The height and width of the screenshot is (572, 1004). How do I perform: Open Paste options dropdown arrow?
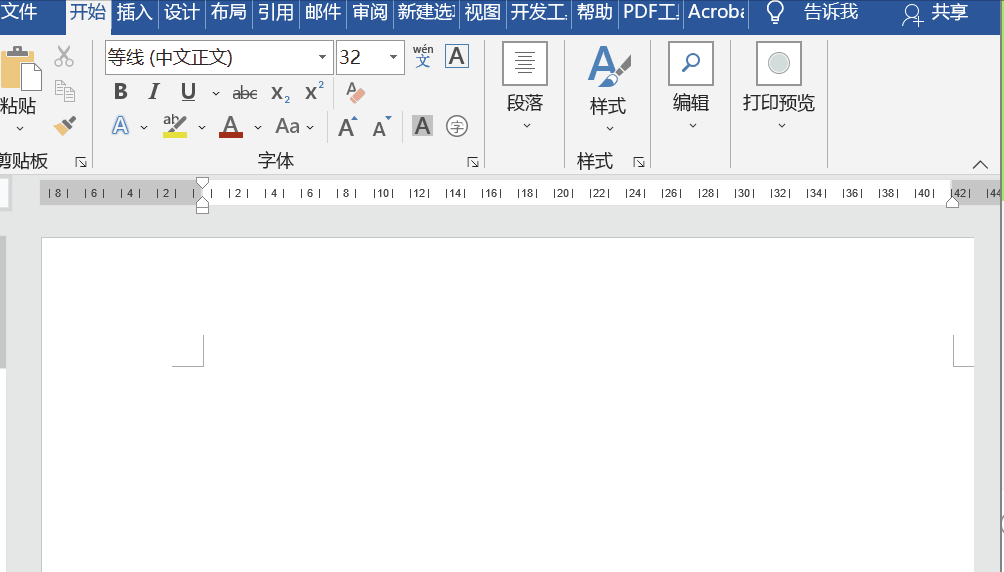pyautogui.click(x=20, y=129)
